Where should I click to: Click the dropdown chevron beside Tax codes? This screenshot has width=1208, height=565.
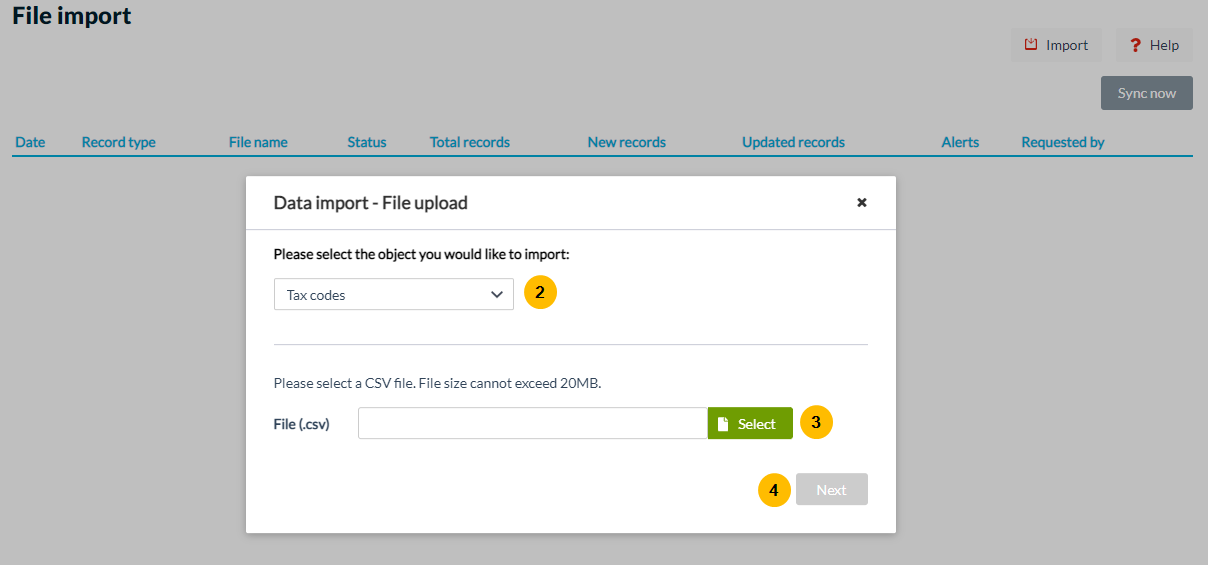click(497, 294)
